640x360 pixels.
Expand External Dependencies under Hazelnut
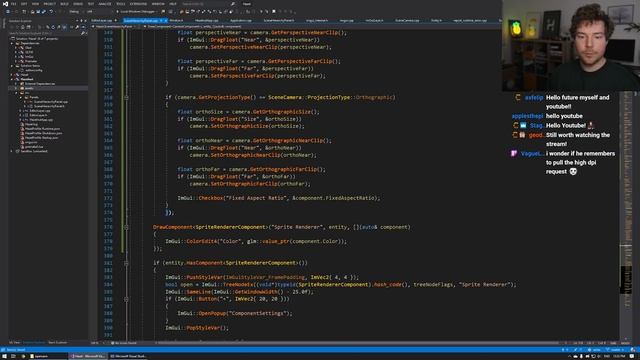click(x=16, y=83)
